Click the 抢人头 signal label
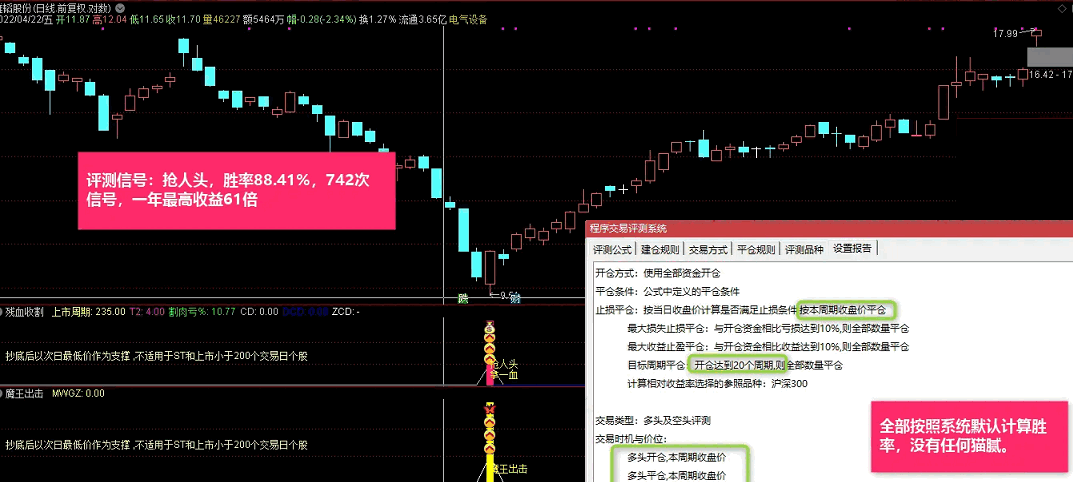Screen dimensions: 1073x482 (x=505, y=364)
